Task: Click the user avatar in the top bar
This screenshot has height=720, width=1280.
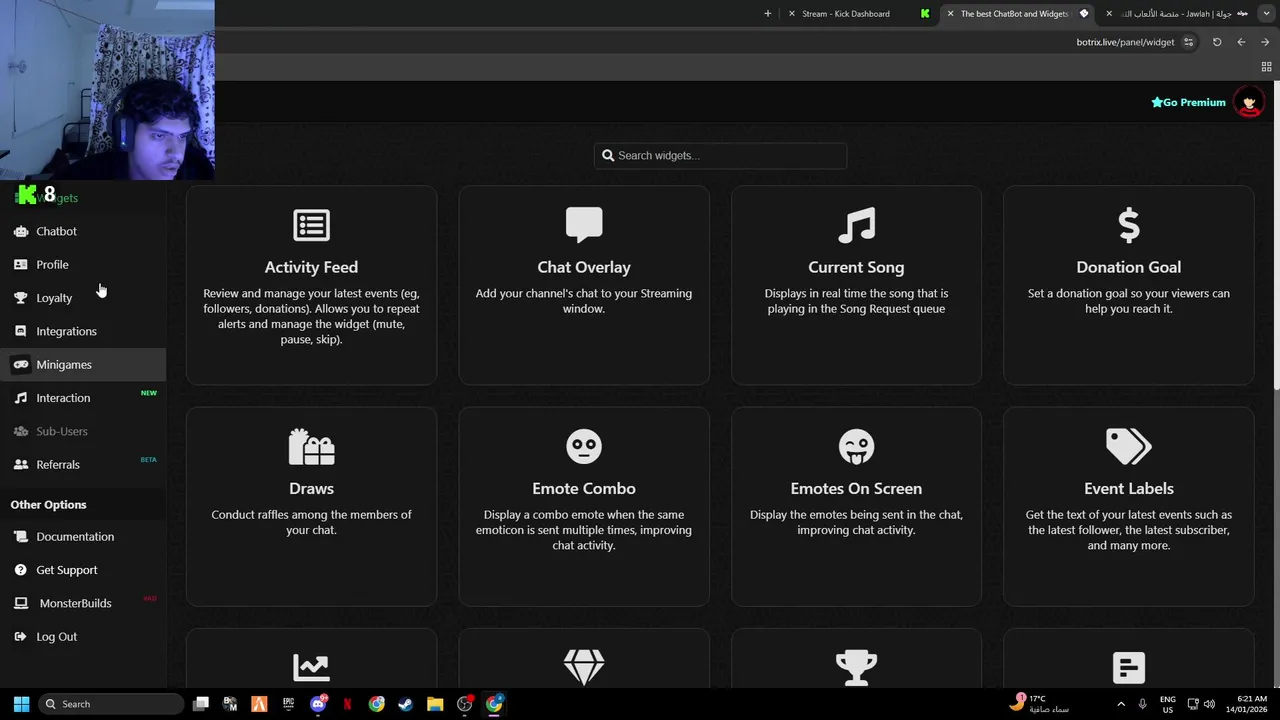Action: click(x=1248, y=102)
